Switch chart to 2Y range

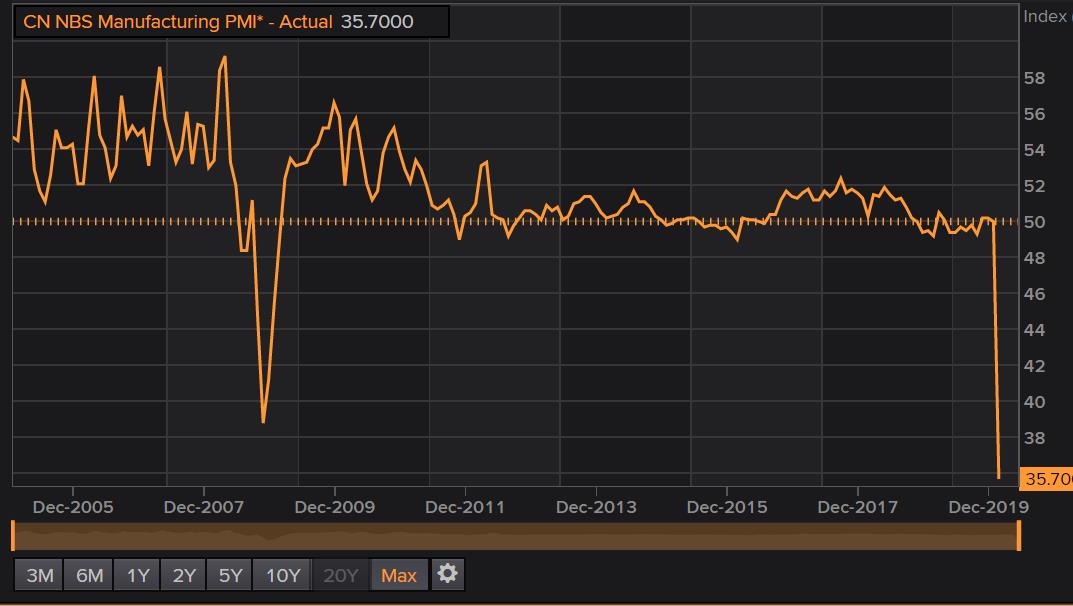click(184, 575)
